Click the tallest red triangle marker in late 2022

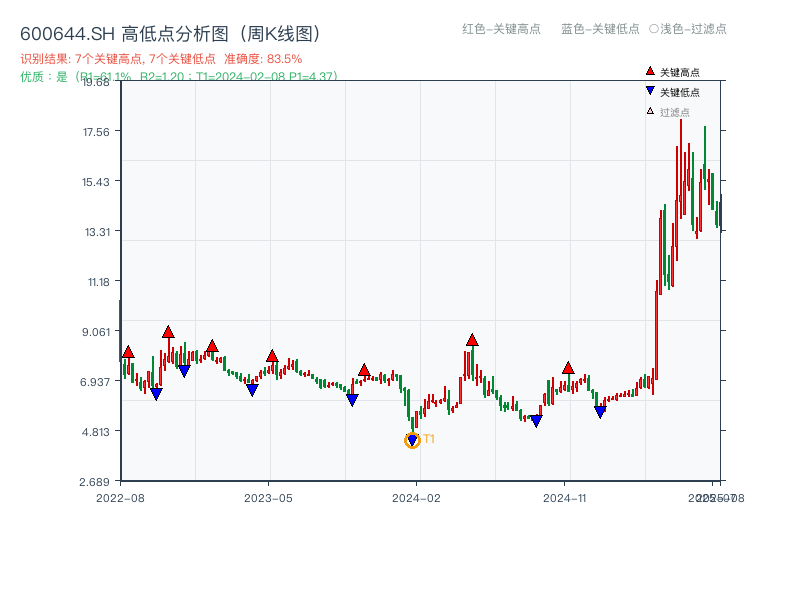(167, 330)
